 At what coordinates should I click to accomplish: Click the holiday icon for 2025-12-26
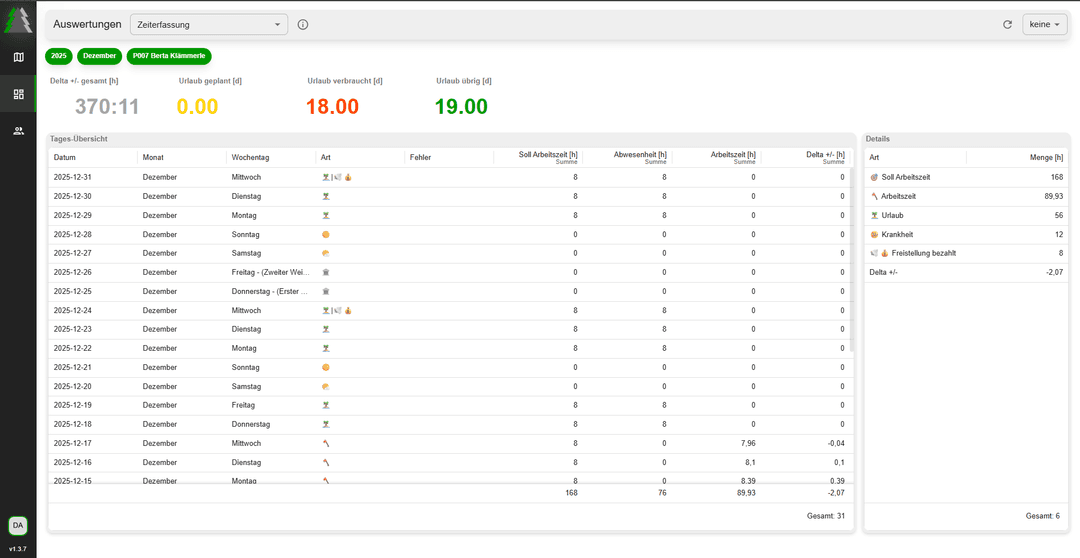pos(326,272)
